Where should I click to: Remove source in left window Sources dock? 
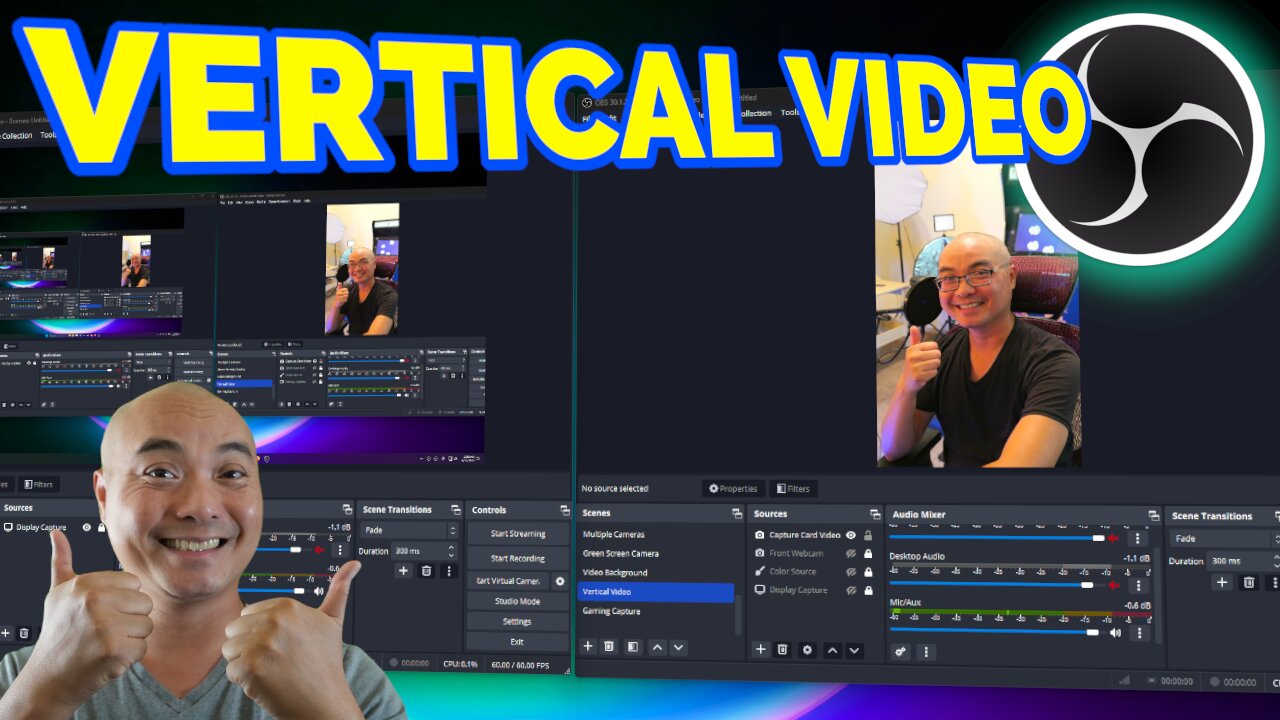24,633
